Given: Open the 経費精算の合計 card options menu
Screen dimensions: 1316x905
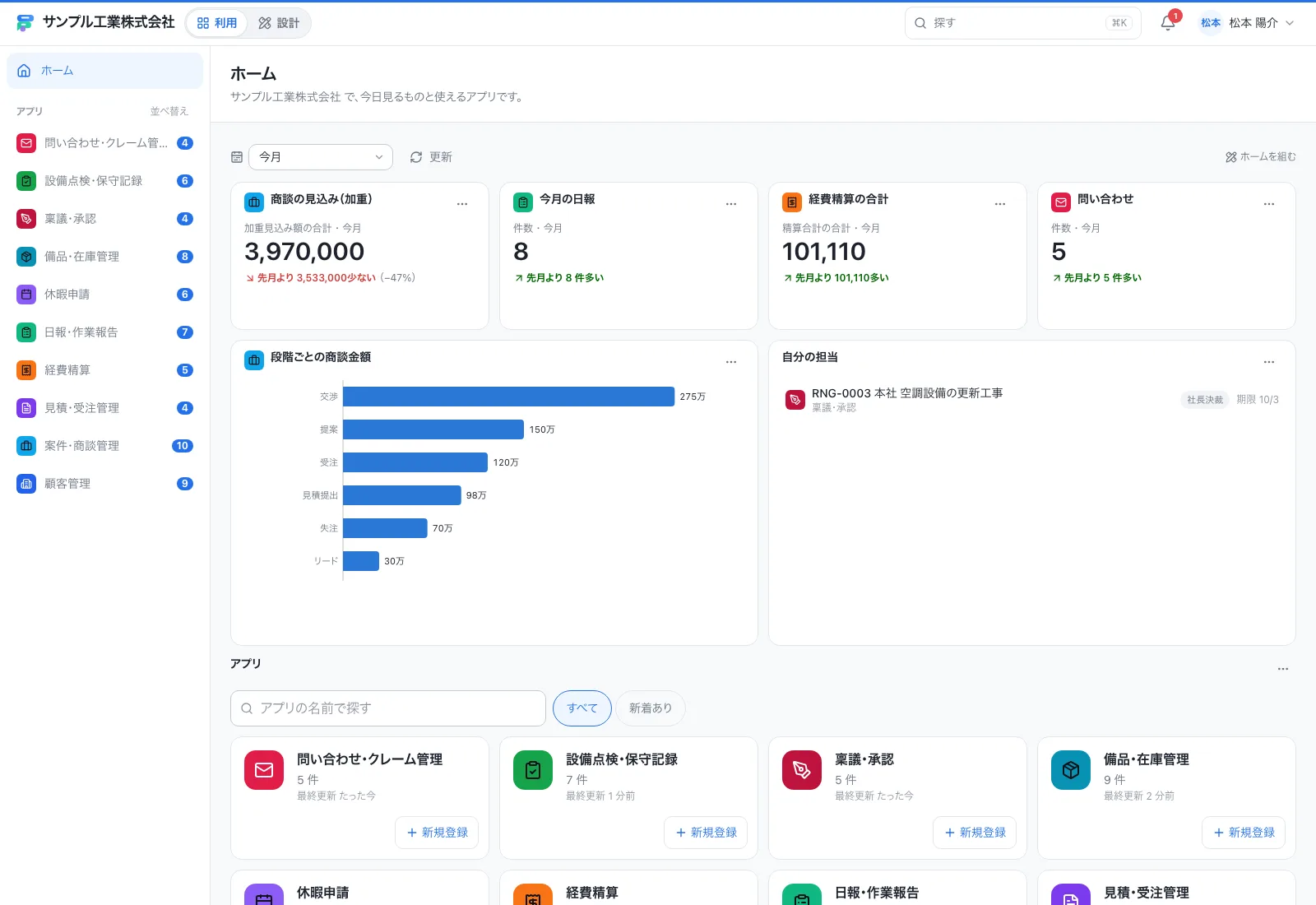Looking at the screenshot, I should tap(1000, 204).
